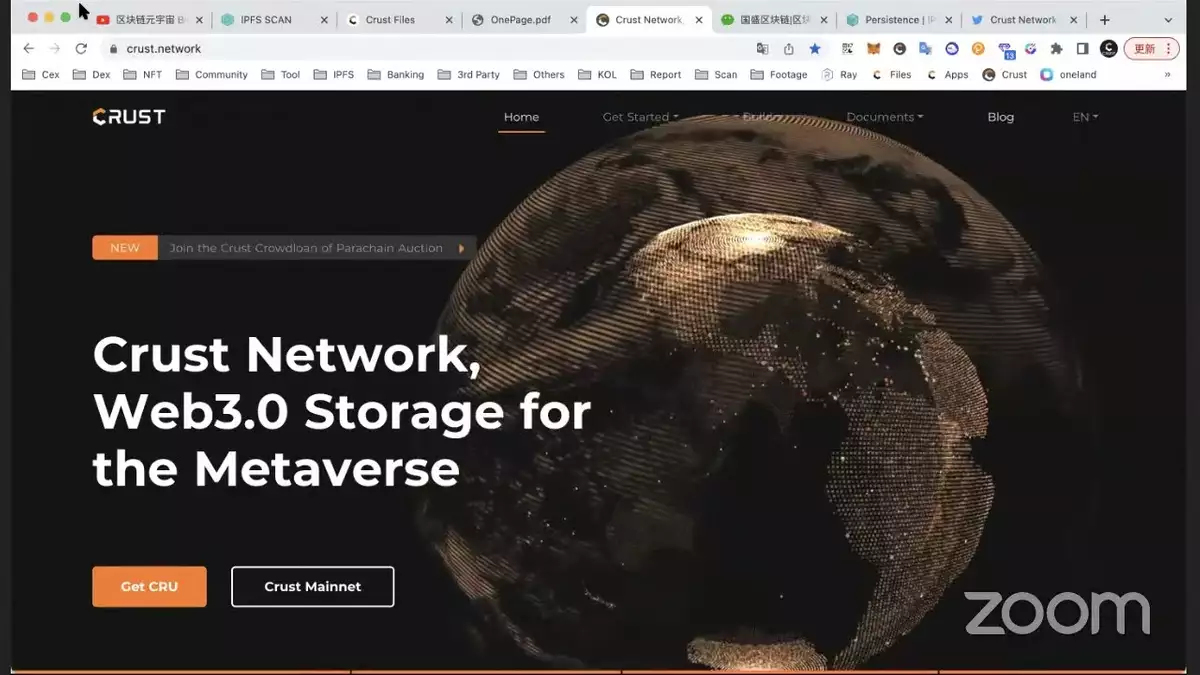Click the browser forward arrow
Screen dimensions: 1200x675
[x=54, y=48]
